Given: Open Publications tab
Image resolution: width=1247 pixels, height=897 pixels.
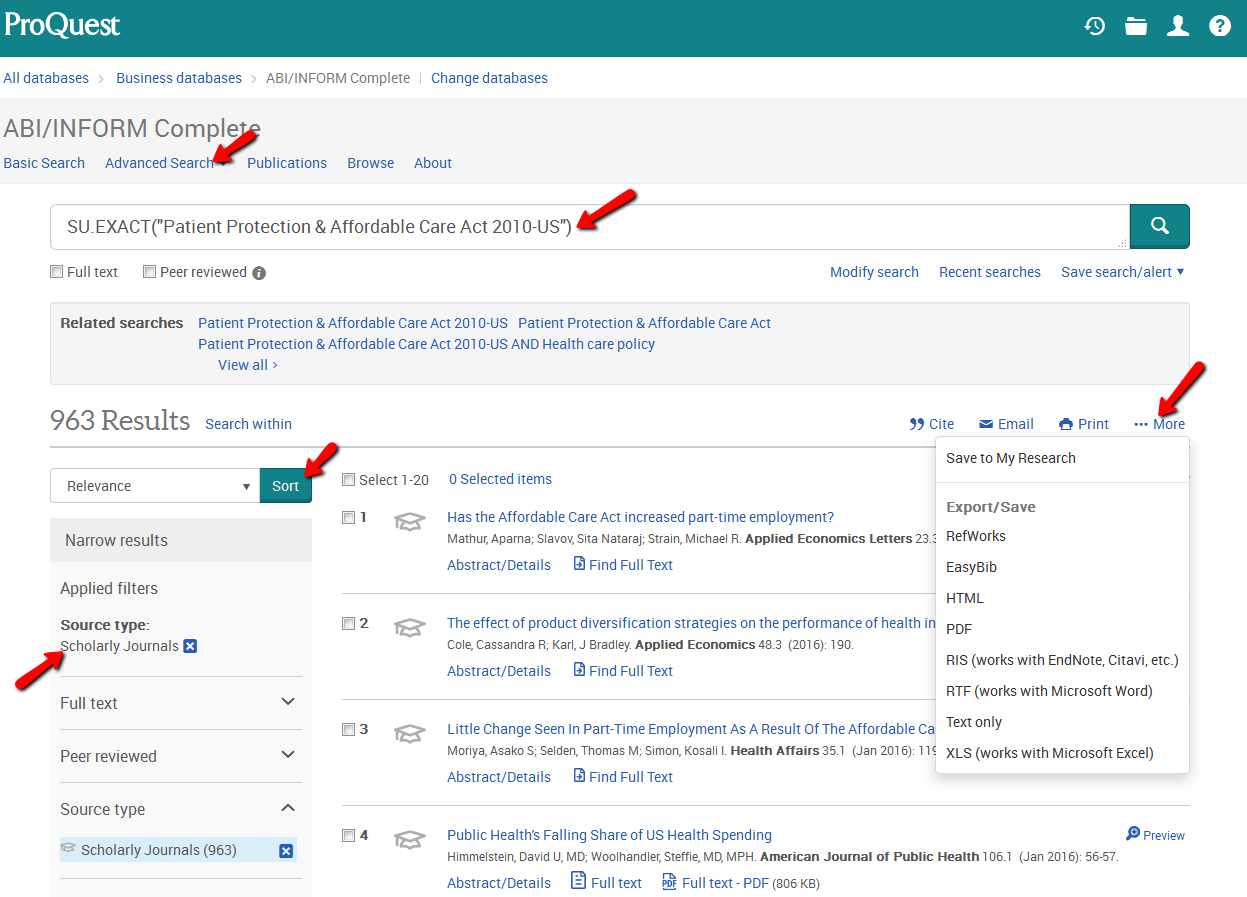Looking at the screenshot, I should coord(287,163).
